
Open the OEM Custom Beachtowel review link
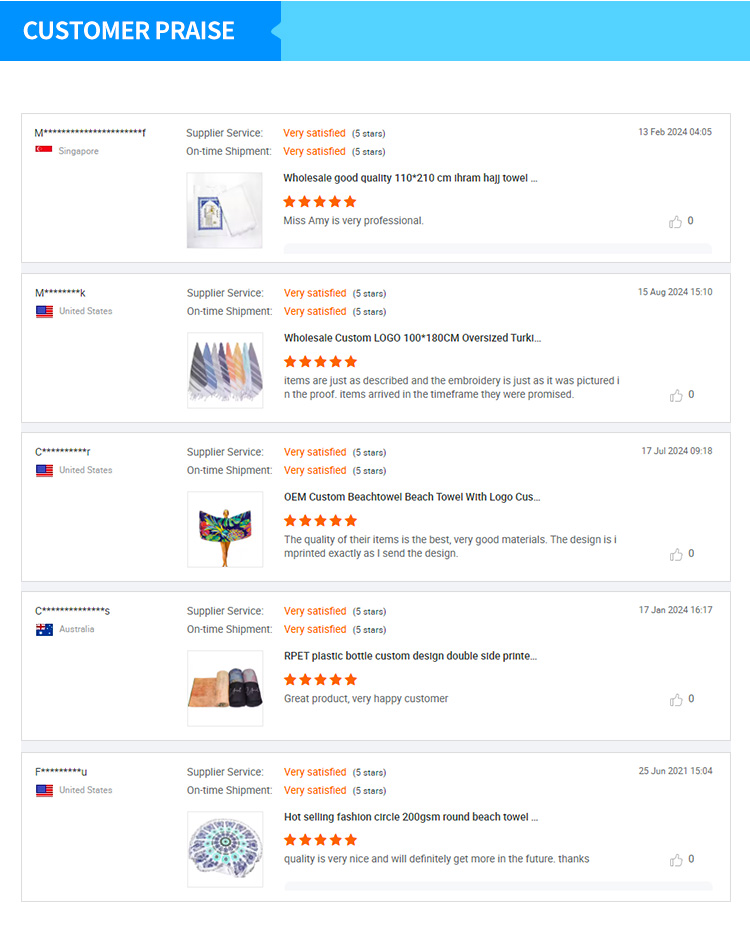[412, 496]
